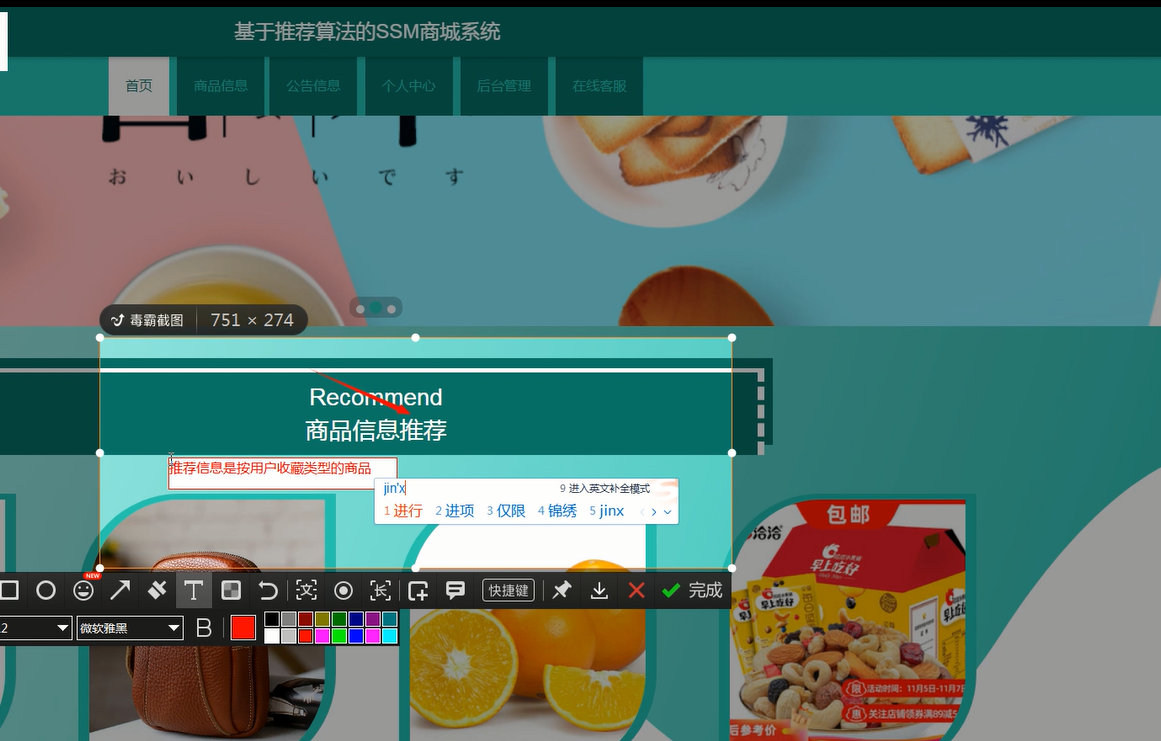The image size is (1161, 741).
Task: Pick the cyan color swatch
Action: (x=389, y=635)
